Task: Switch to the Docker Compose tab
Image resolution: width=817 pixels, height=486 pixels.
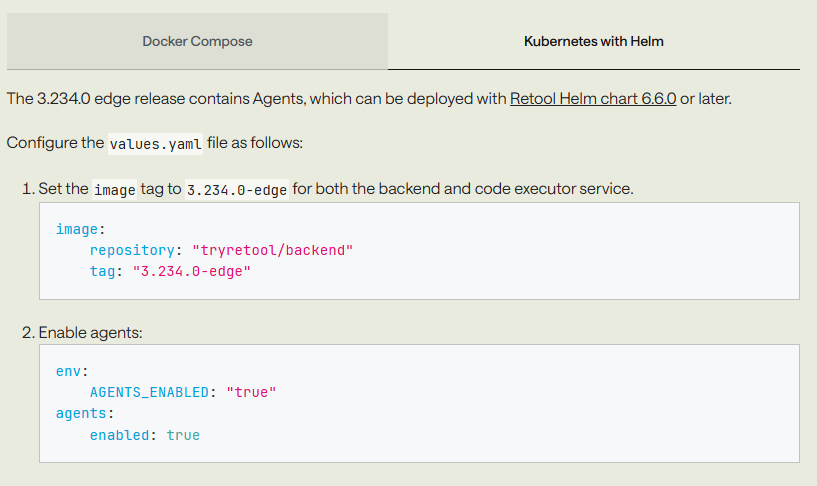Action: click(x=197, y=41)
